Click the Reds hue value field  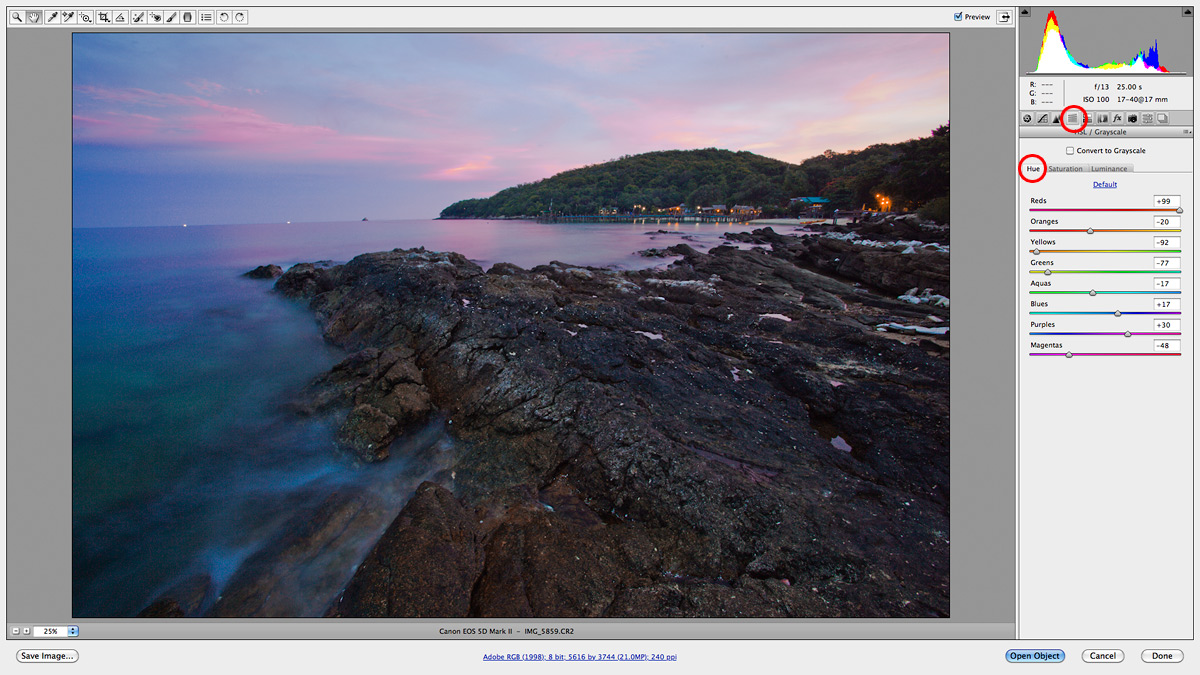point(1166,201)
